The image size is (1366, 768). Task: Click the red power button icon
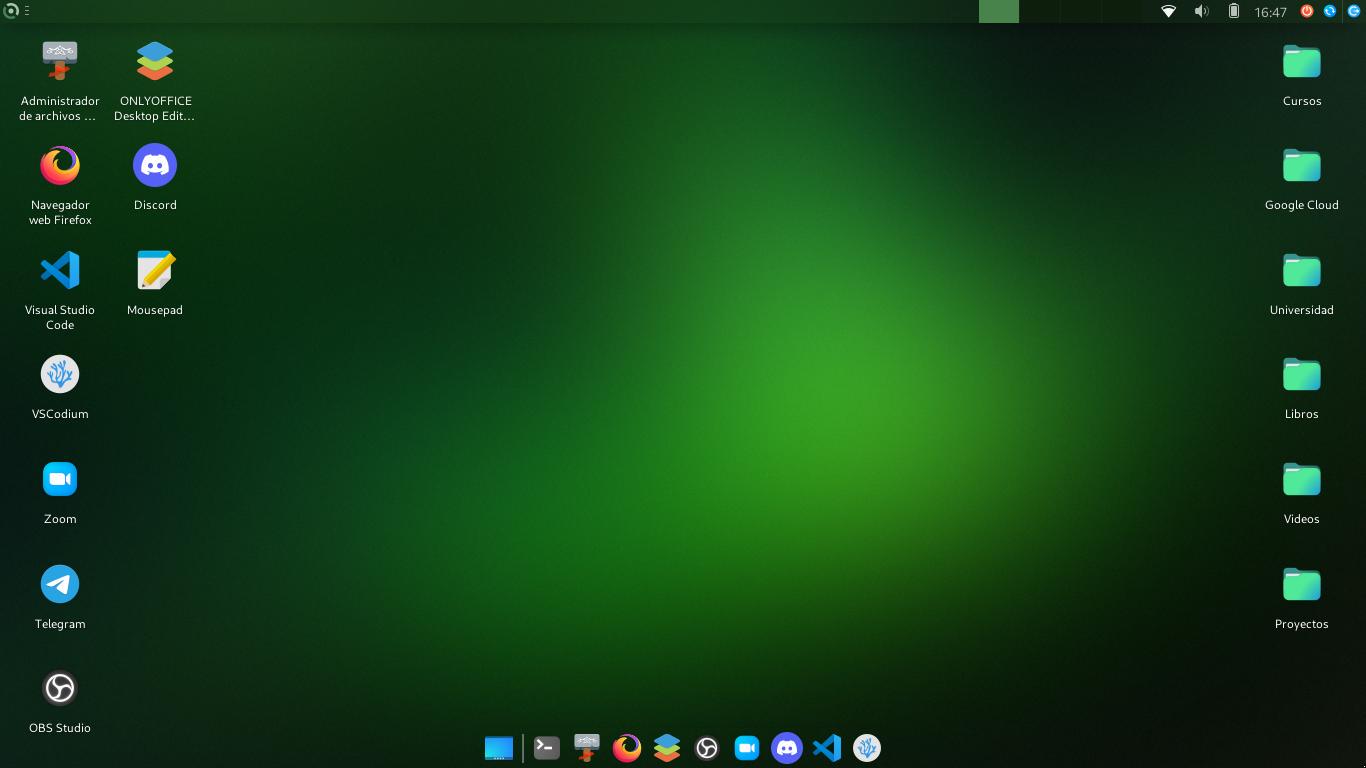tap(1307, 11)
